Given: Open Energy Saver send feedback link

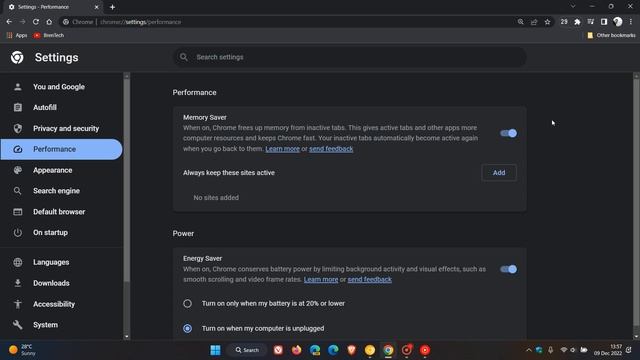Looking at the screenshot, I should [369, 280].
